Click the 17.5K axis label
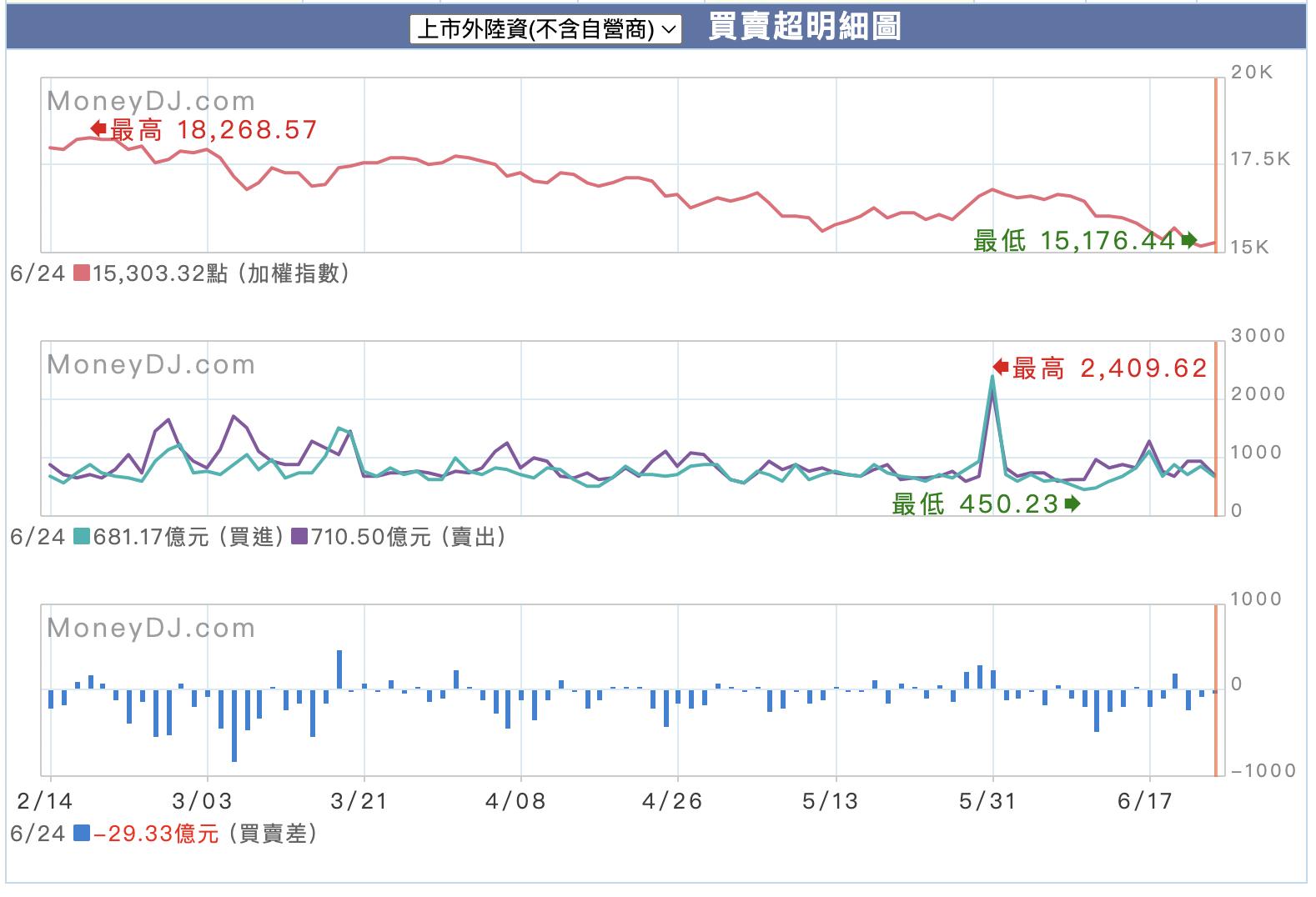This screenshot has width=1316, height=897. point(1260,158)
